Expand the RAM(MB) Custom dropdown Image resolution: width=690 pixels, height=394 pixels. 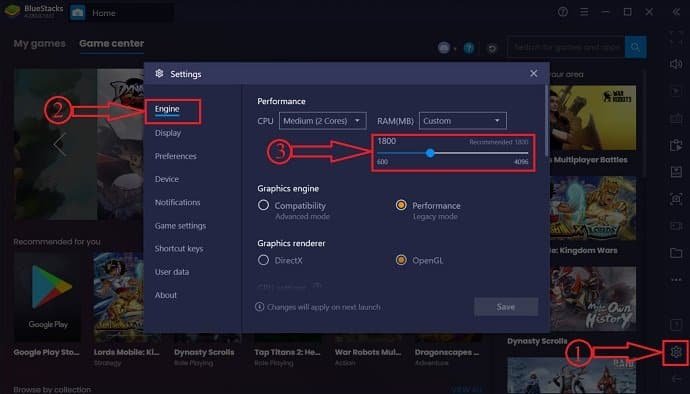[x=462, y=121]
